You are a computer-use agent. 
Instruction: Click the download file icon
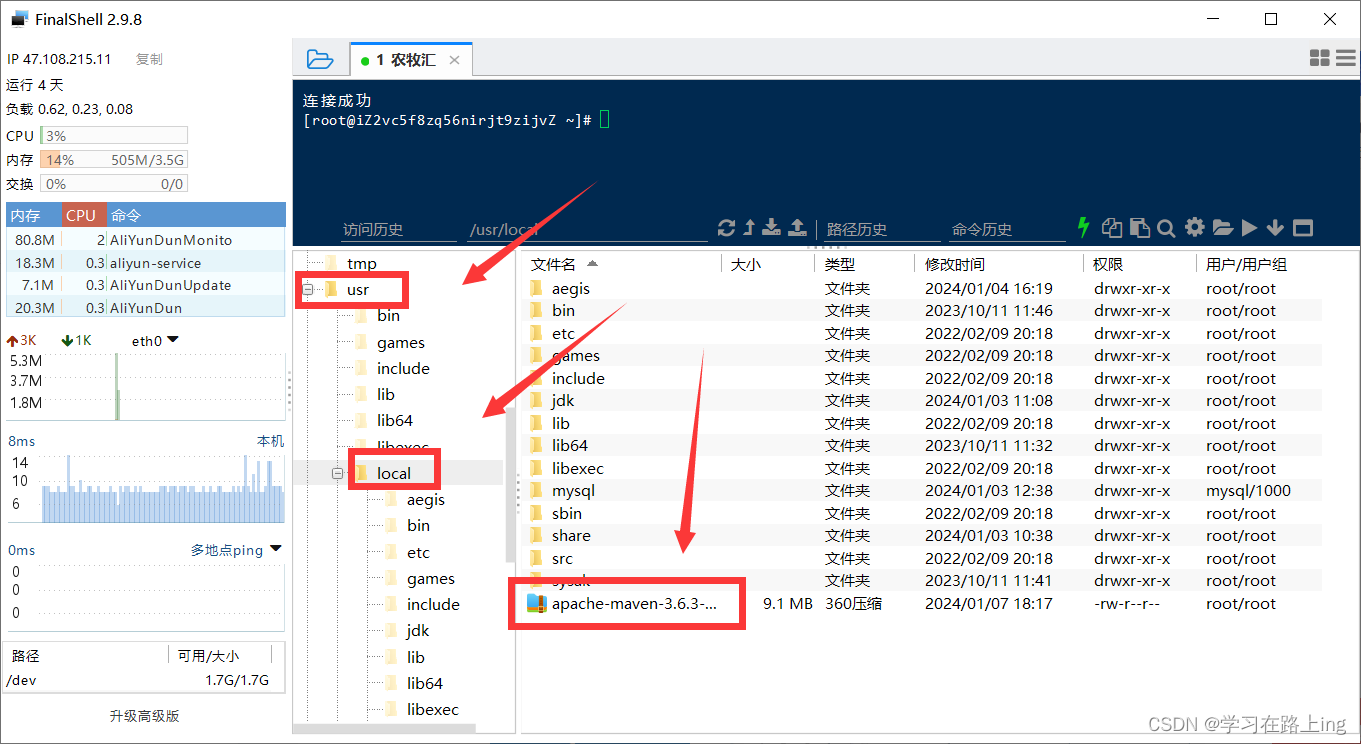tap(771, 228)
